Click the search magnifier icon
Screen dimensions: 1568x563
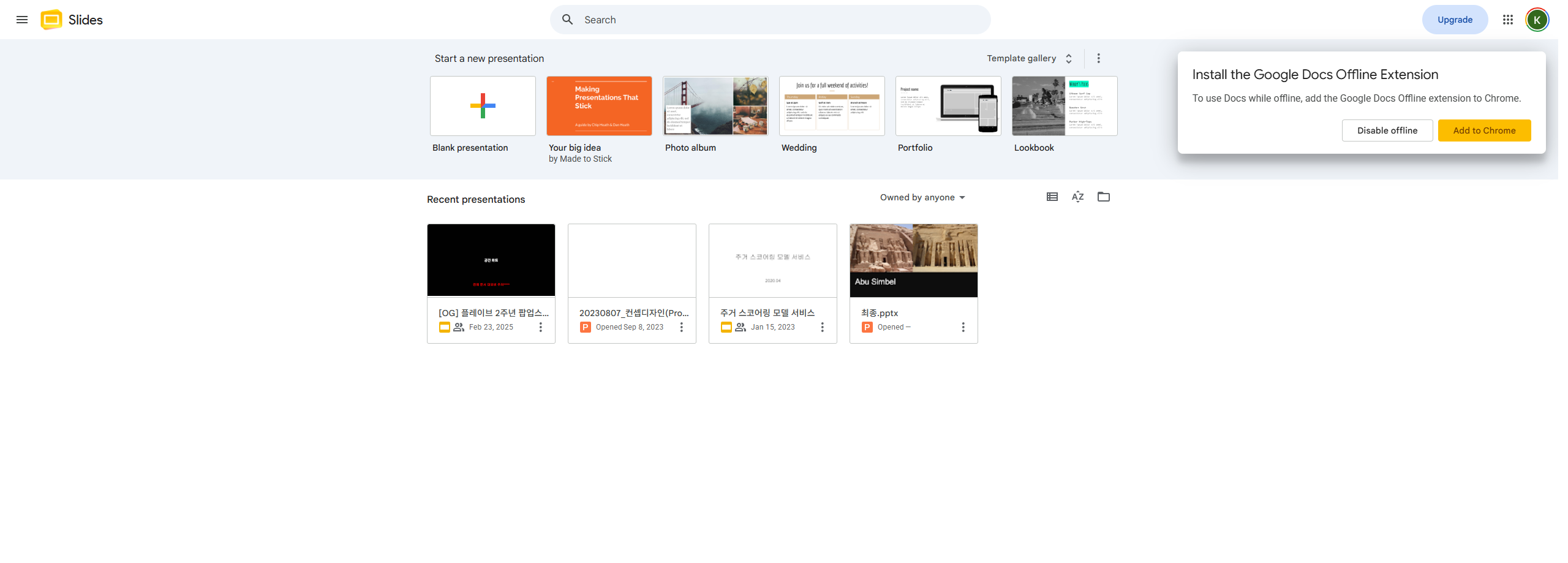[568, 20]
